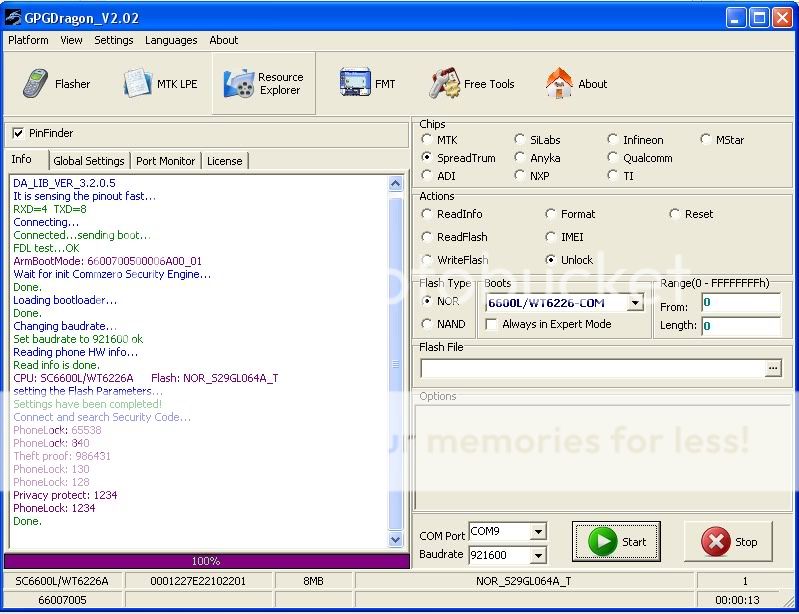
Task: Choose the Infineon chip radio
Action: coord(612,139)
